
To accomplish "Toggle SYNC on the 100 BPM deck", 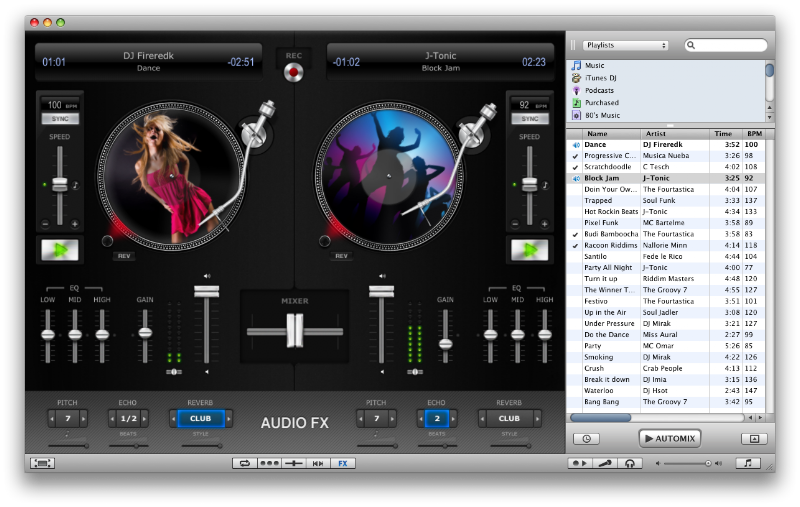I will pos(60,119).
